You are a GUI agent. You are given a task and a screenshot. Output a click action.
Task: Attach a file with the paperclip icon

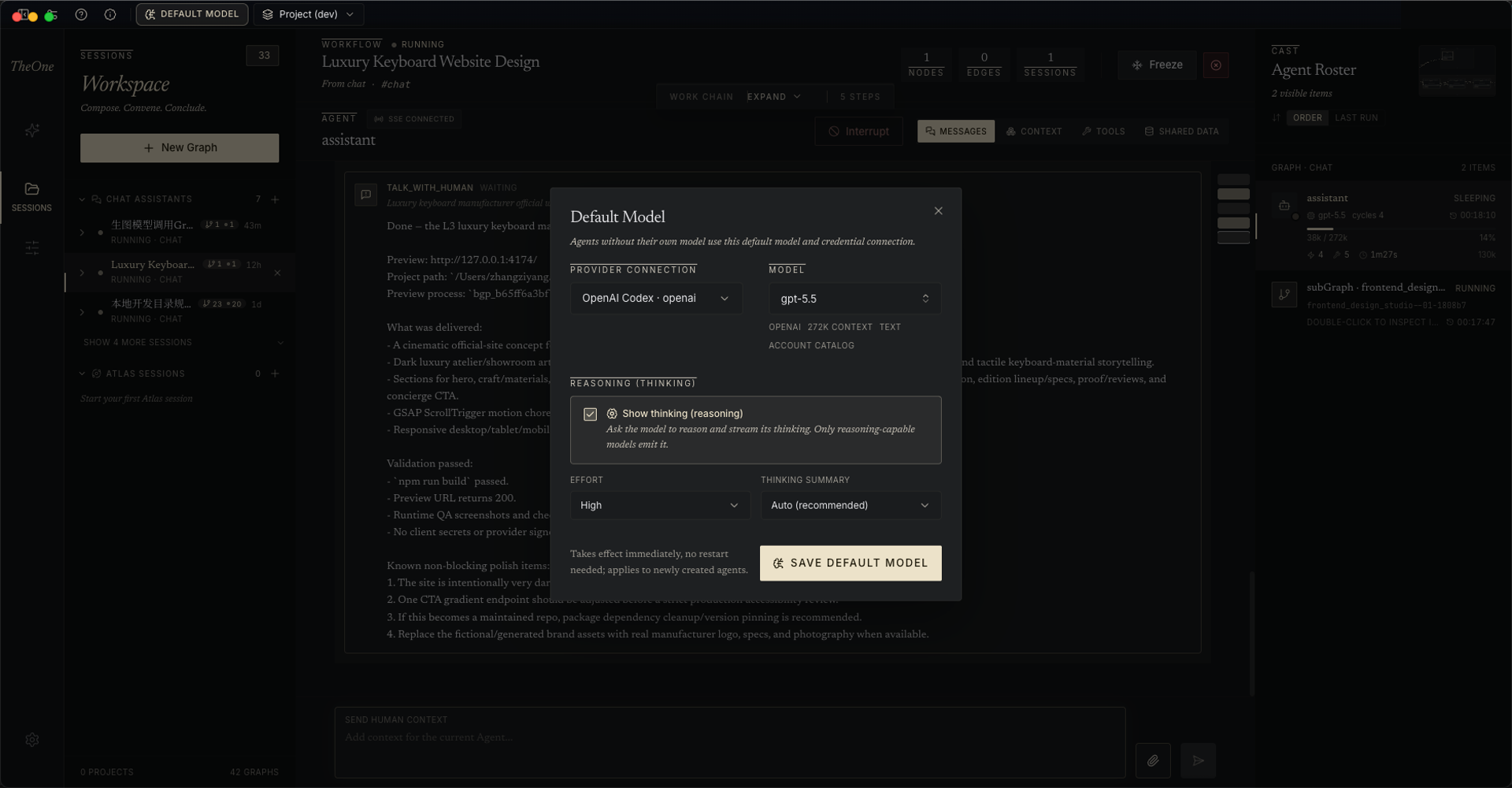(x=1153, y=760)
